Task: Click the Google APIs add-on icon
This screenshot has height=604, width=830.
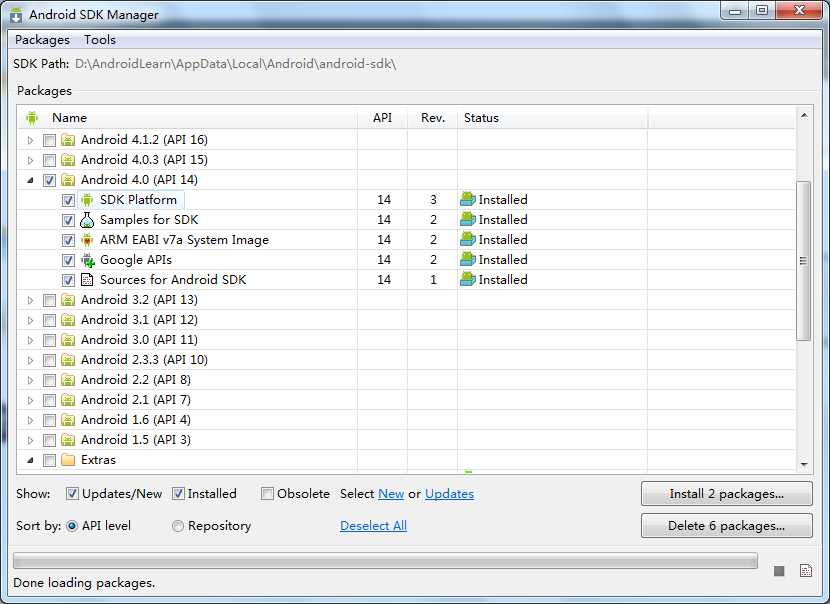Action: coord(87,260)
